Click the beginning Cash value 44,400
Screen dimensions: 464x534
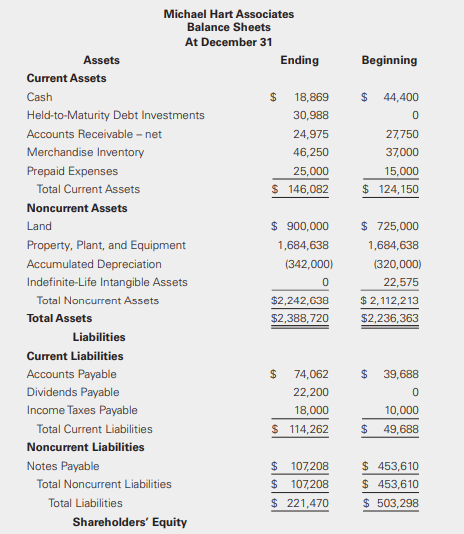(x=401, y=97)
